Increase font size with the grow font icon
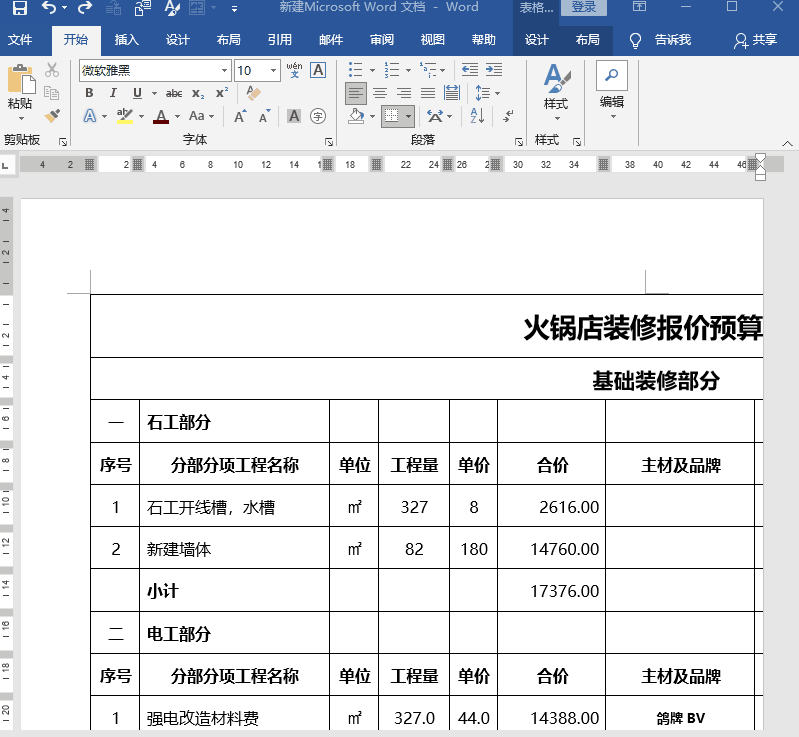The image size is (799, 737). click(x=240, y=116)
